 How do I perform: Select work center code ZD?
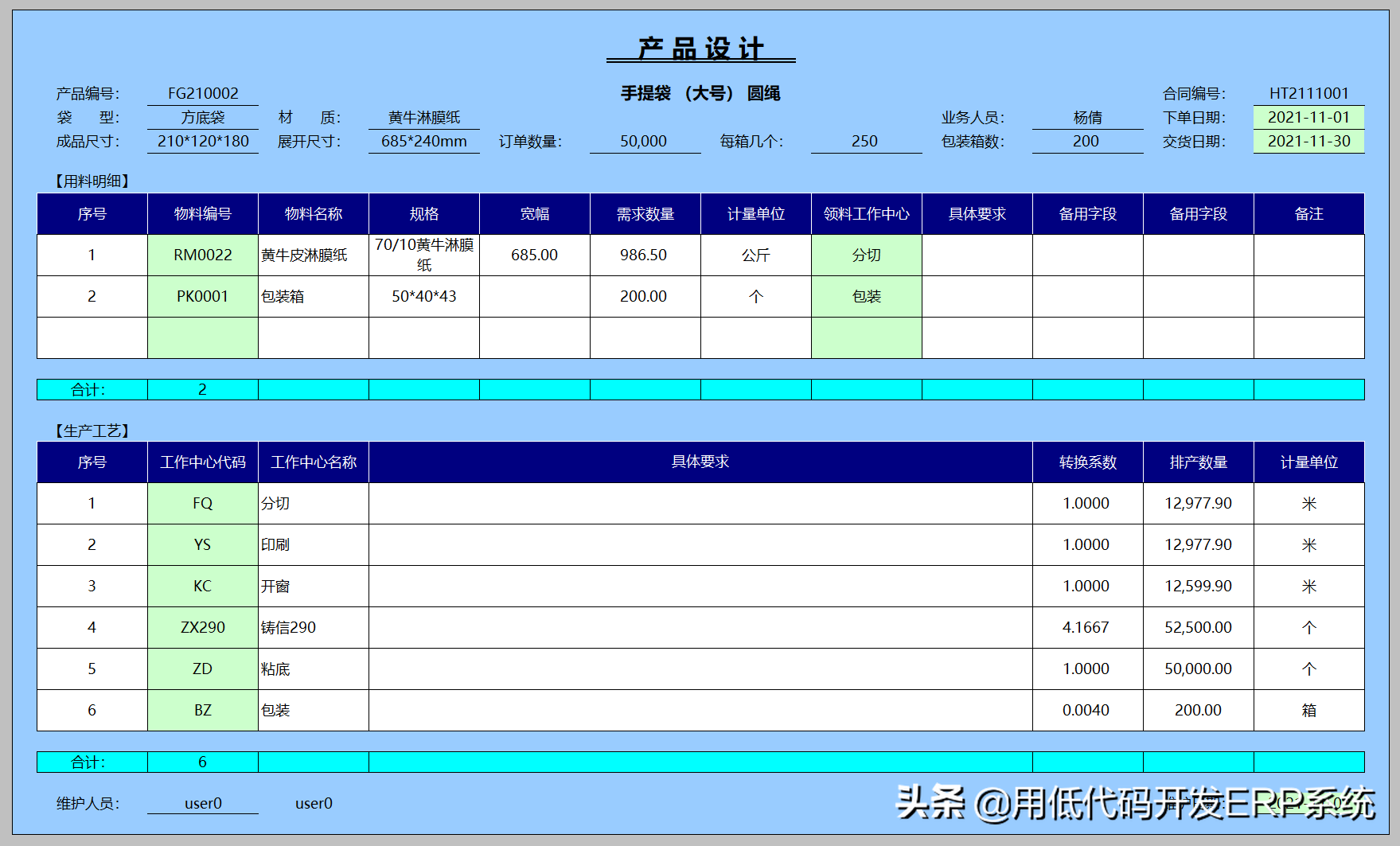203,669
